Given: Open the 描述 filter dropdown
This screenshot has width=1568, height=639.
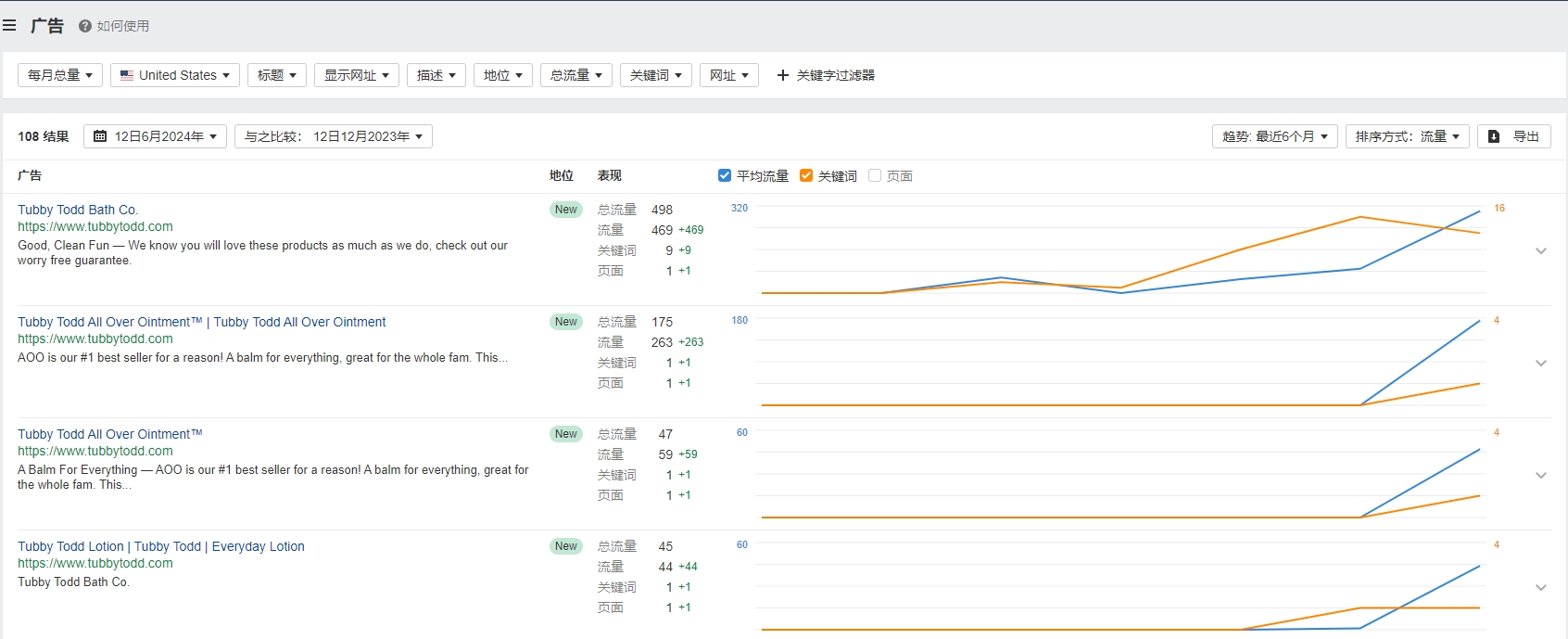Looking at the screenshot, I should click(x=436, y=75).
